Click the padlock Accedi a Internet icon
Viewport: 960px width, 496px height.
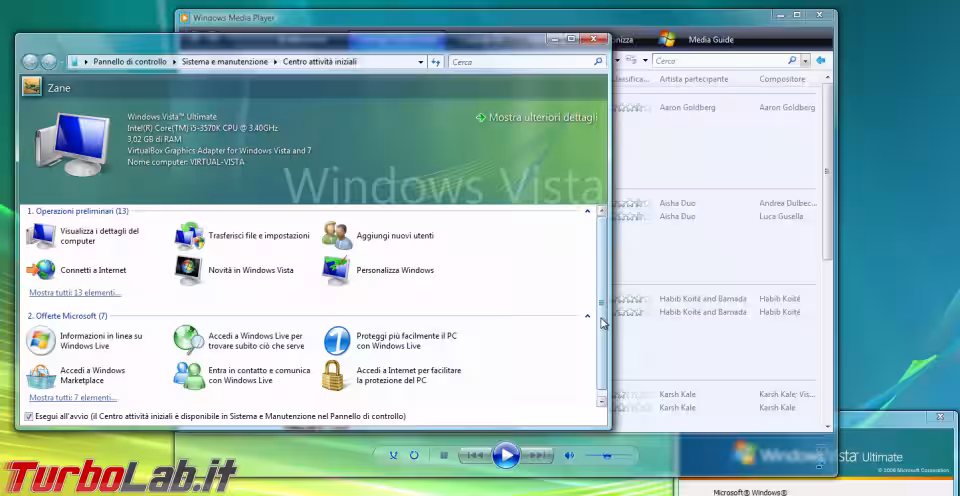(x=335, y=375)
